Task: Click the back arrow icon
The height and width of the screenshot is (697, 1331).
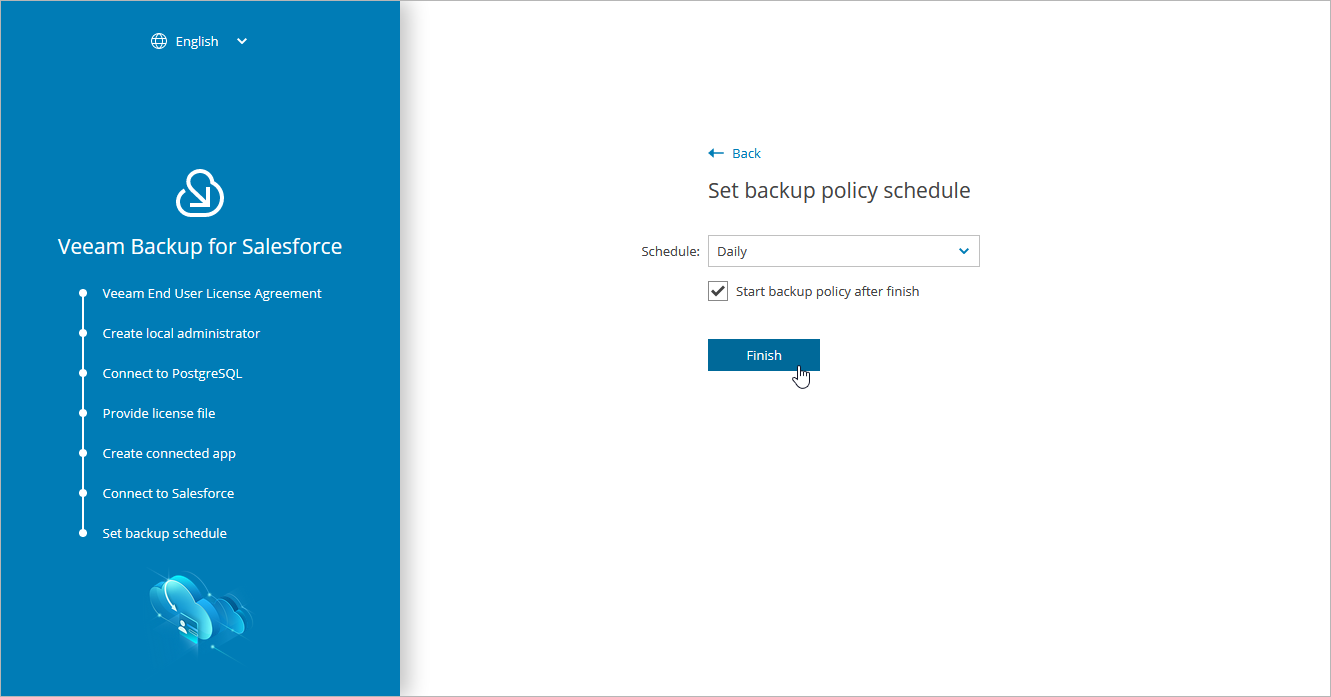Action: pyautogui.click(x=715, y=153)
